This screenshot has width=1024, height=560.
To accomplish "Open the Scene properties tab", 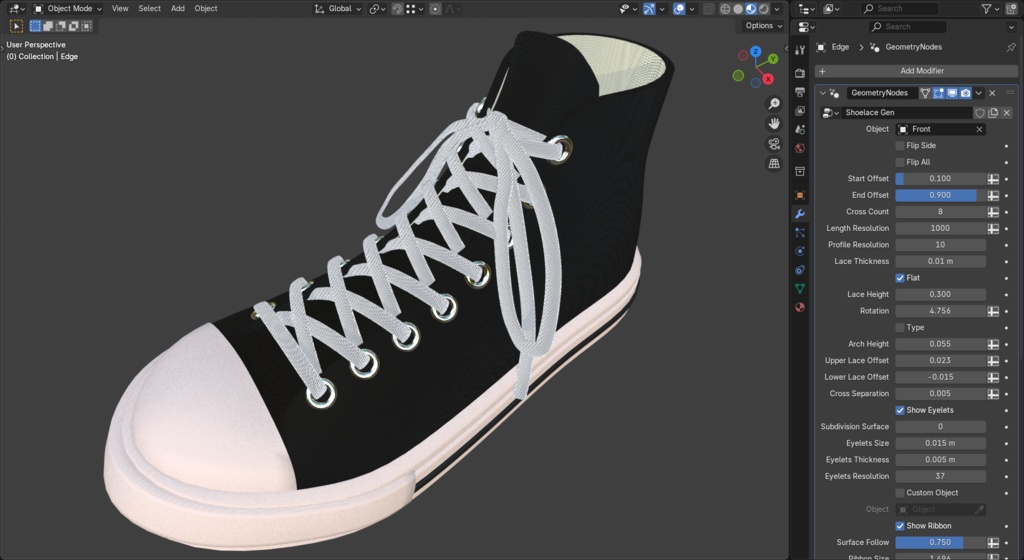I will 800,129.
